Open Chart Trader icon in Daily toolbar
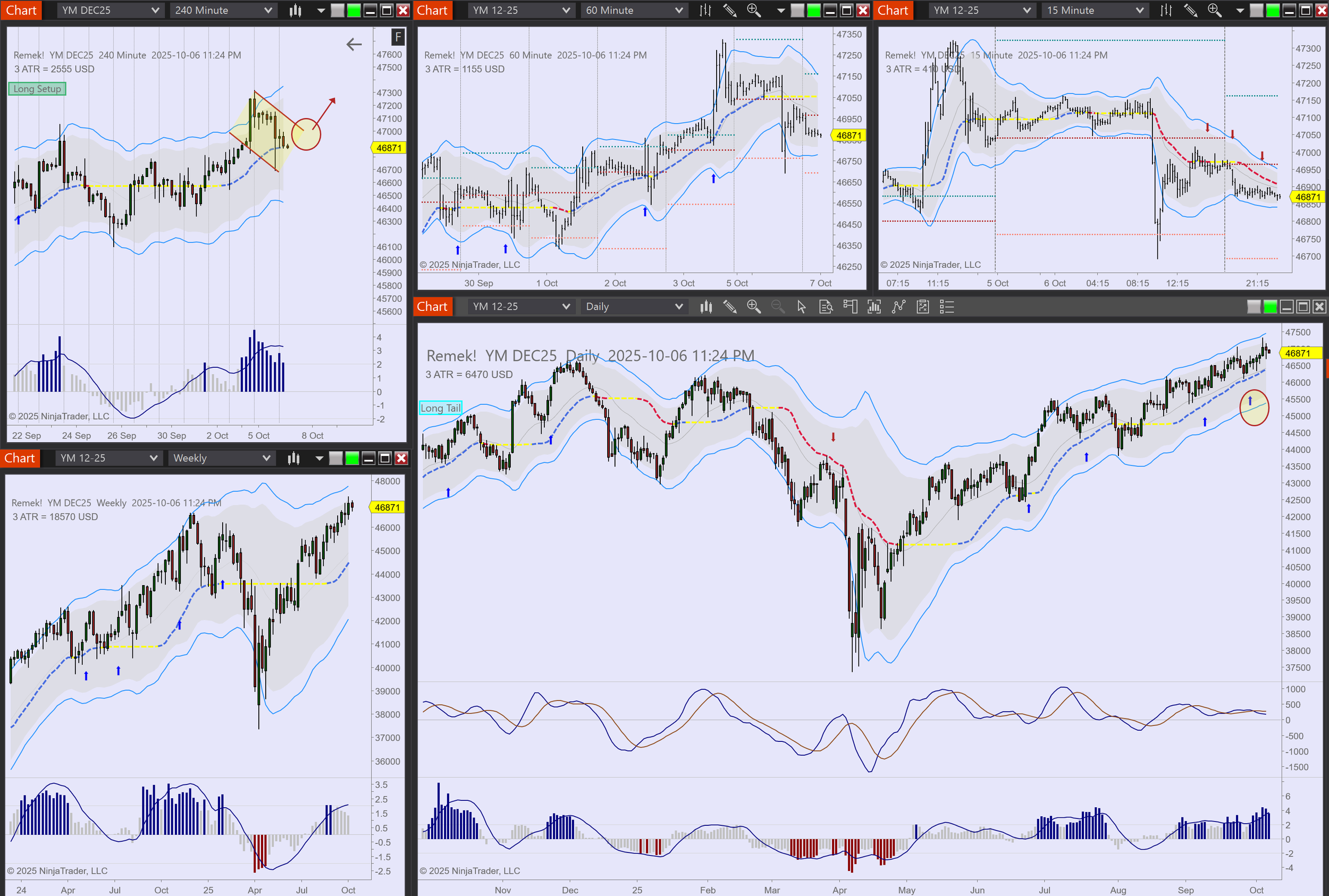Image resolution: width=1329 pixels, height=896 pixels. tap(850, 307)
